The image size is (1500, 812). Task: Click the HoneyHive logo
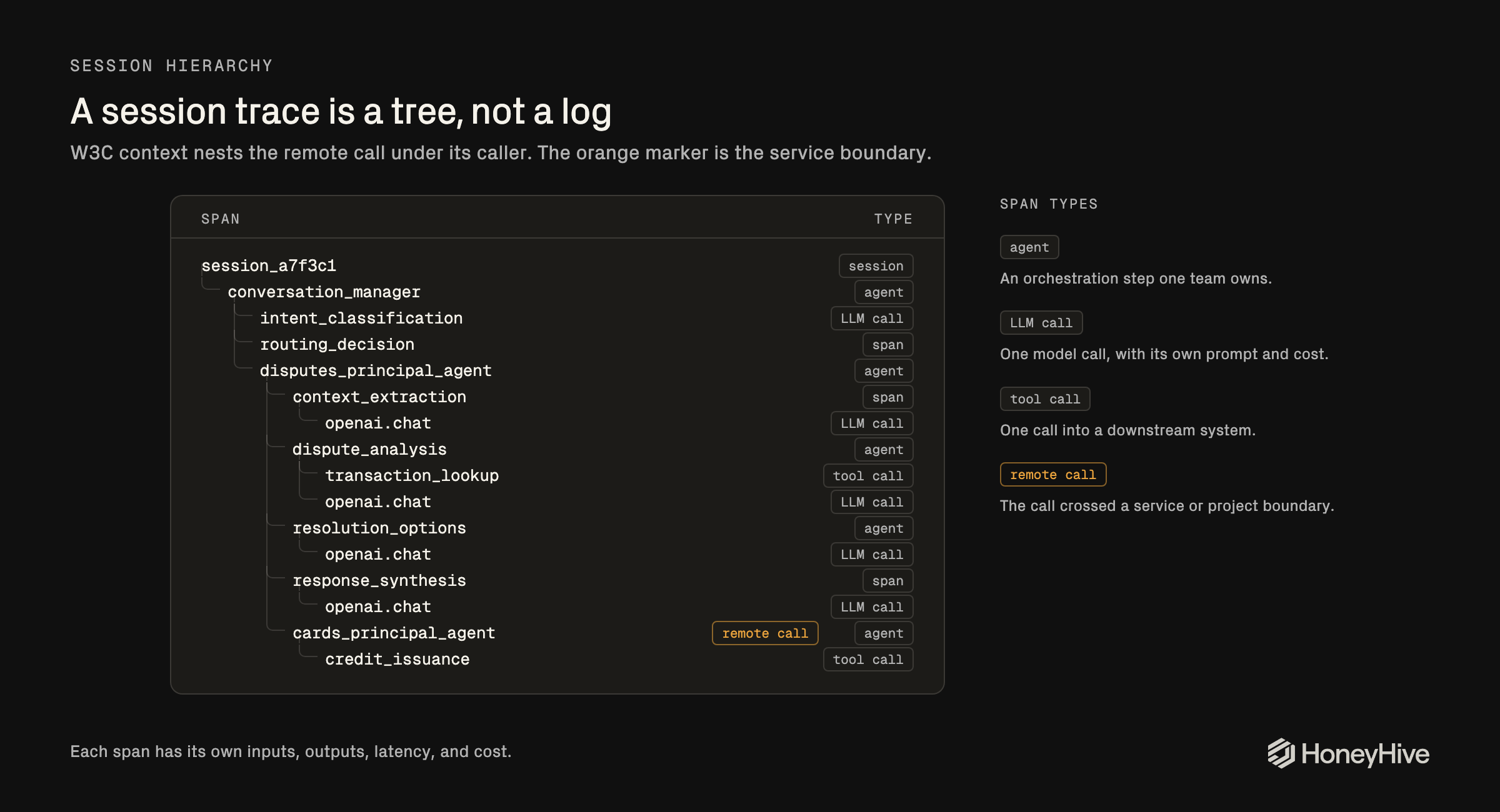tap(1348, 753)
